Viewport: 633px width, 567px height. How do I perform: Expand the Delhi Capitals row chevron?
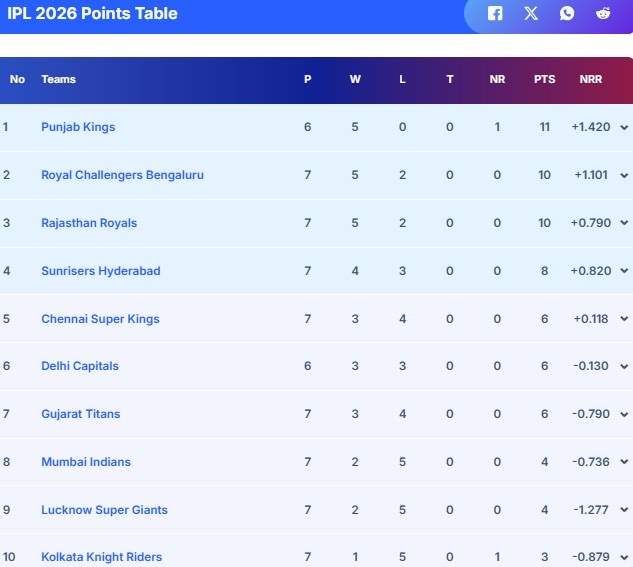point(624,366)
